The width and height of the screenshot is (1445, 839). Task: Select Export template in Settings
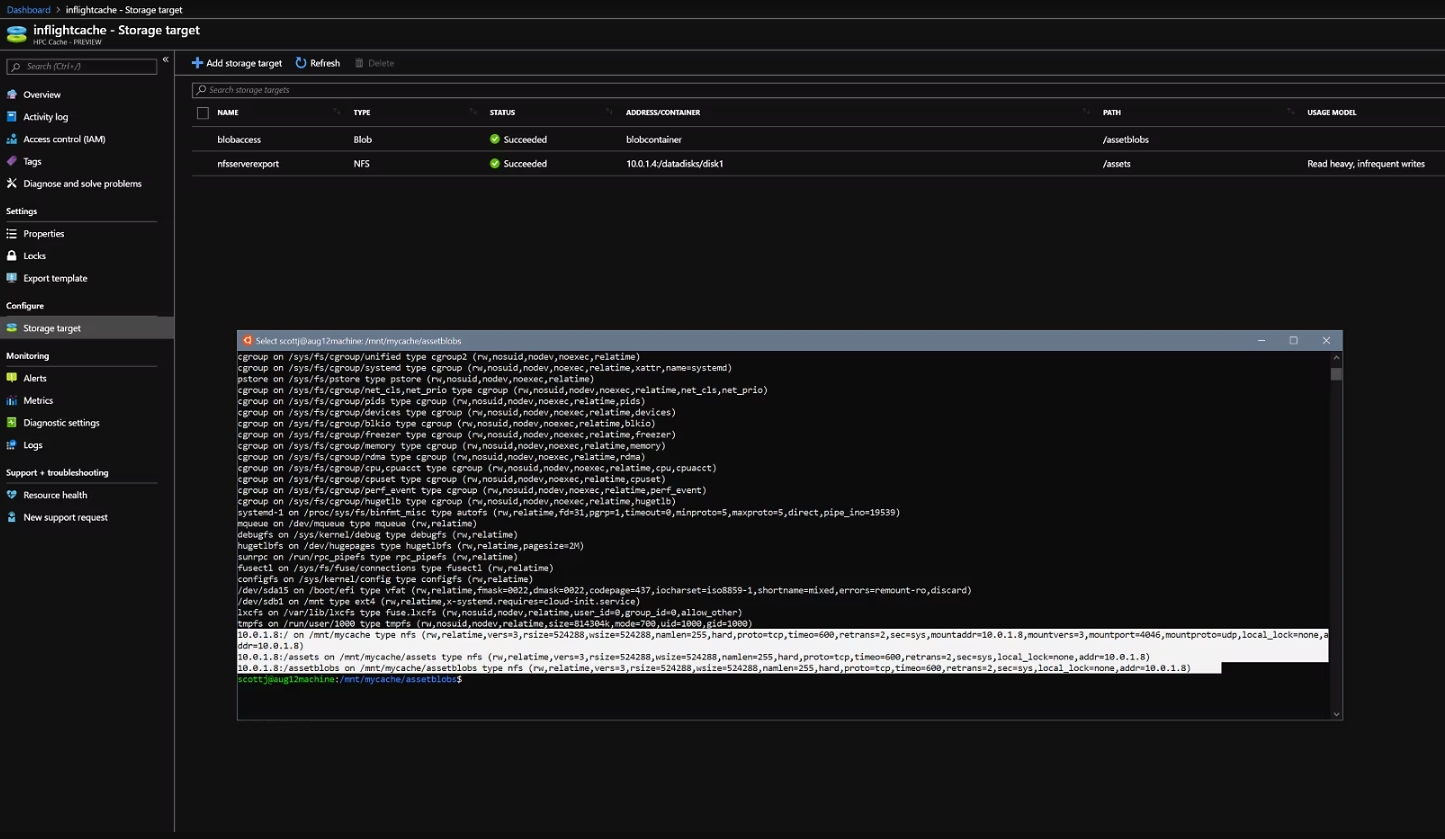[x=55, y=278]
